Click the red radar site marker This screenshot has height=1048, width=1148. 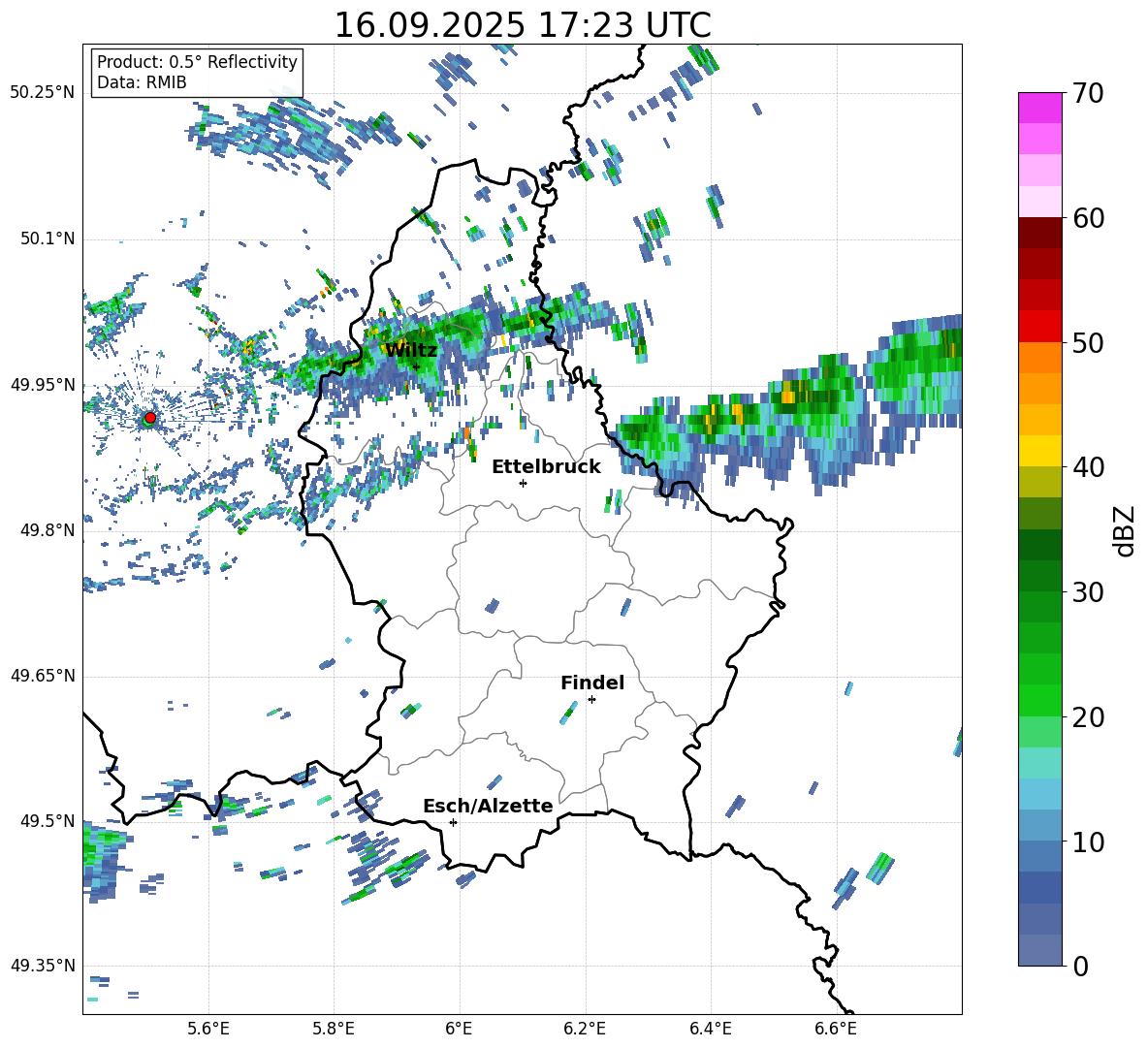150,417
